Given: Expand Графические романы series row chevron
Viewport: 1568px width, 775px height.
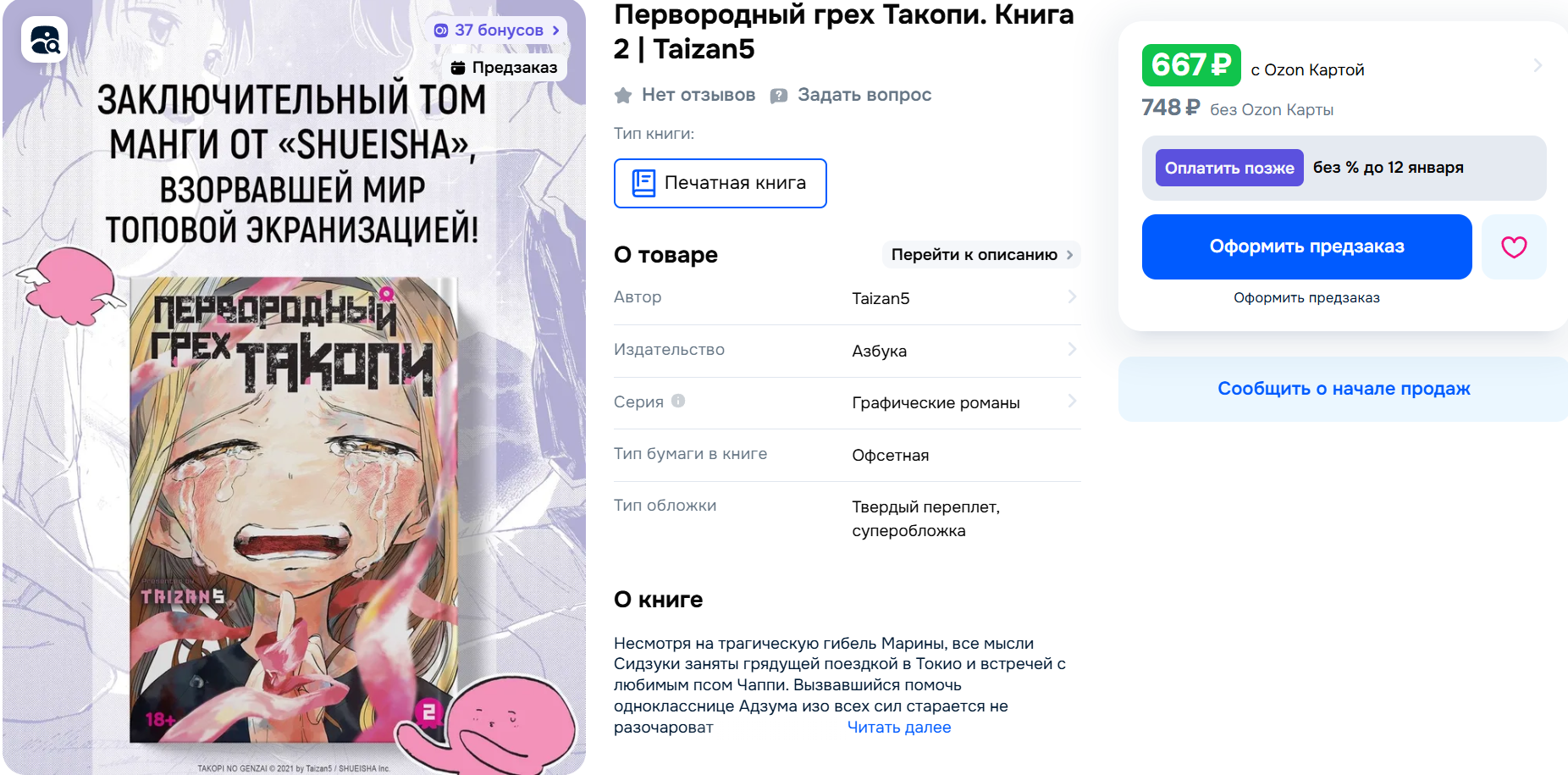Looking at the screenshot, I should point(1072,401).
